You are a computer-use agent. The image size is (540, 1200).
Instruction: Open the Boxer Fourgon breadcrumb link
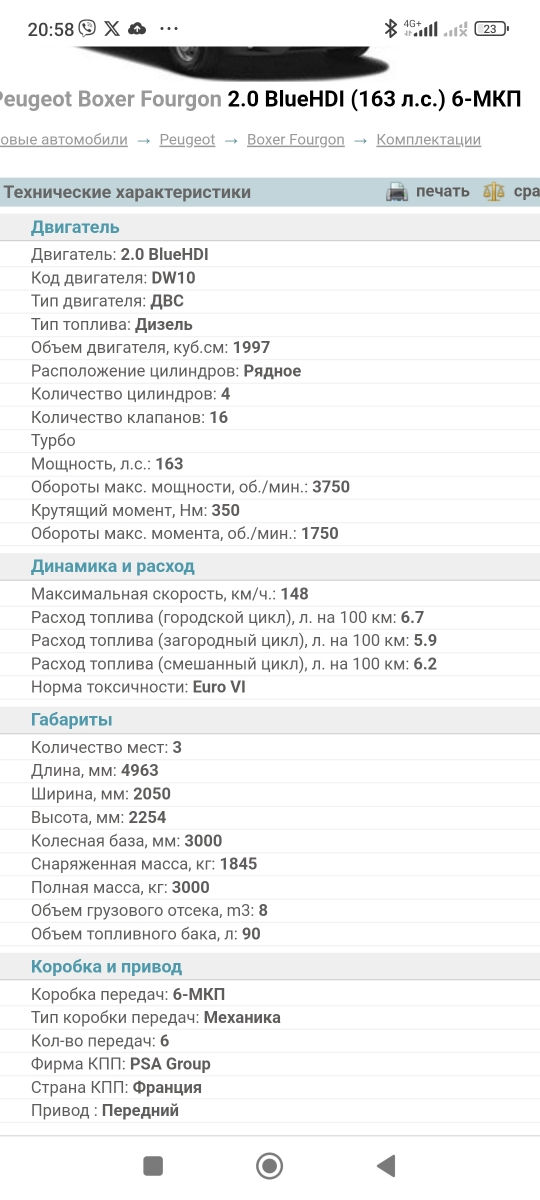(296, 140)
